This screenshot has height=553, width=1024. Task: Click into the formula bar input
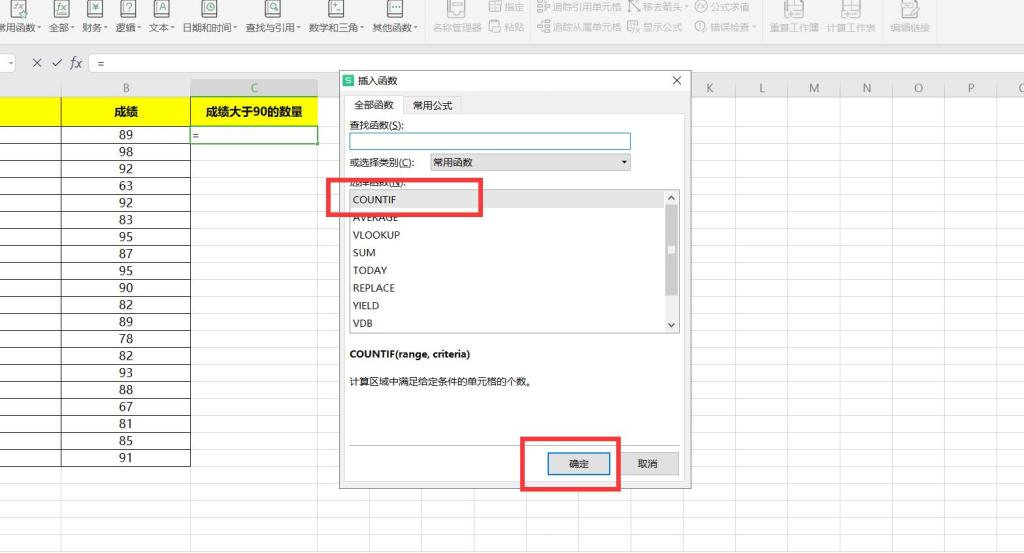tap(555, 63)
